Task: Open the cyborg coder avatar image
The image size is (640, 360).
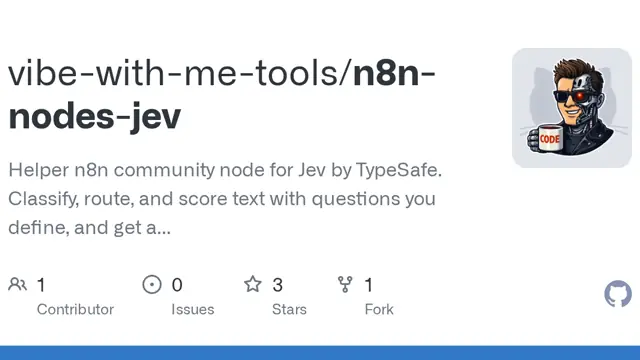Action: point(572,108)
